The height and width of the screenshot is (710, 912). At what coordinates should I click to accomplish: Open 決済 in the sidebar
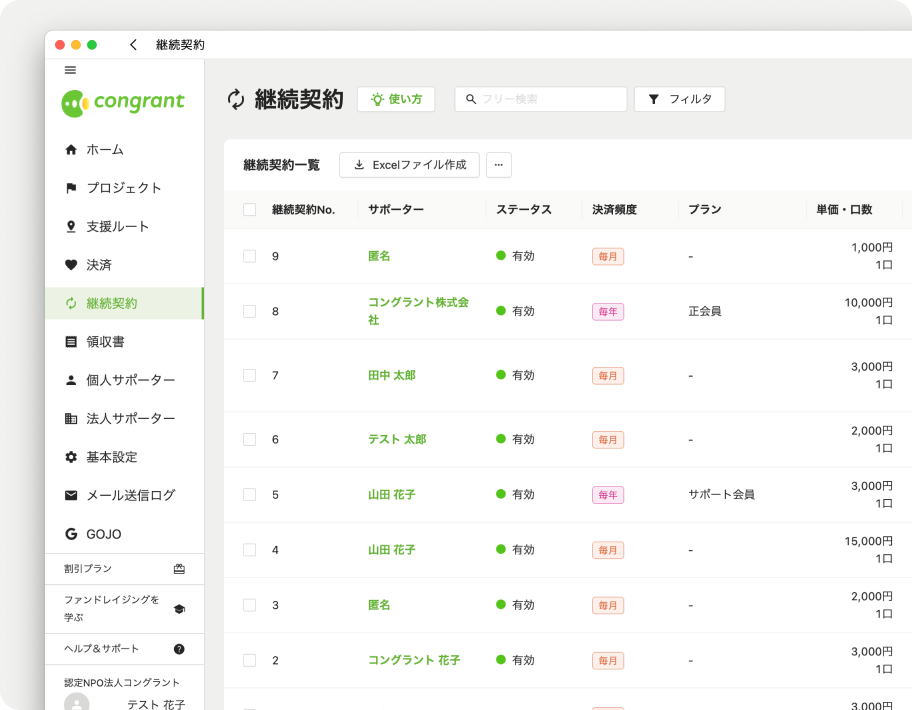point(124,265)
